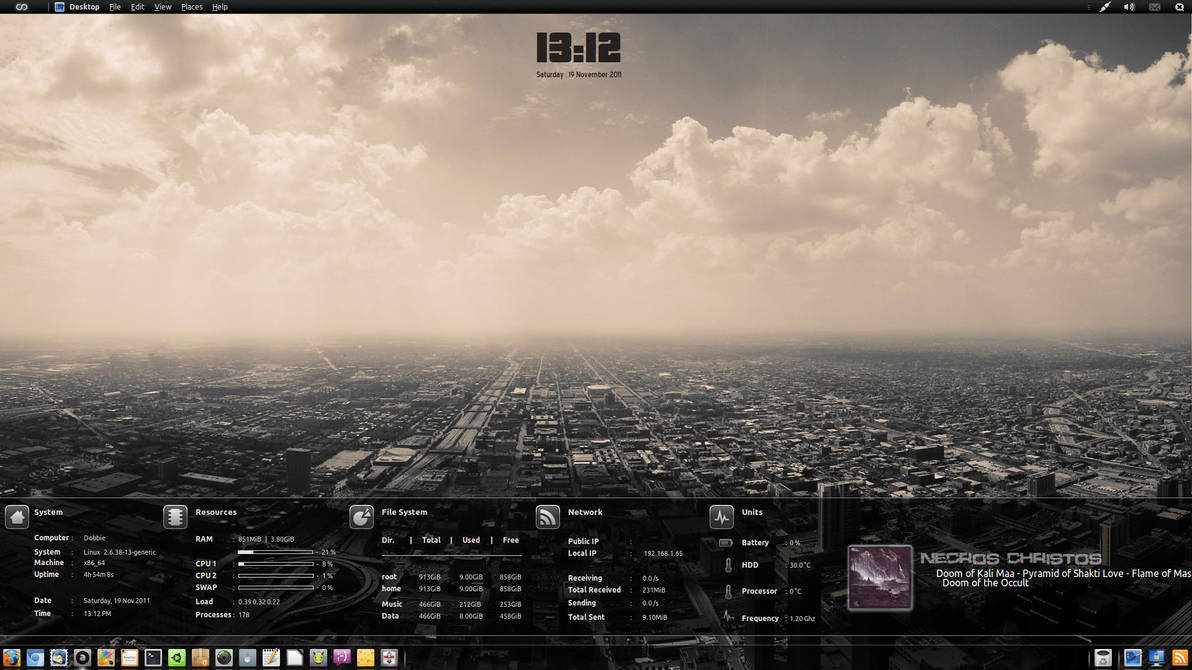Open the colorful paint palette dock icon

pos(106,658)
